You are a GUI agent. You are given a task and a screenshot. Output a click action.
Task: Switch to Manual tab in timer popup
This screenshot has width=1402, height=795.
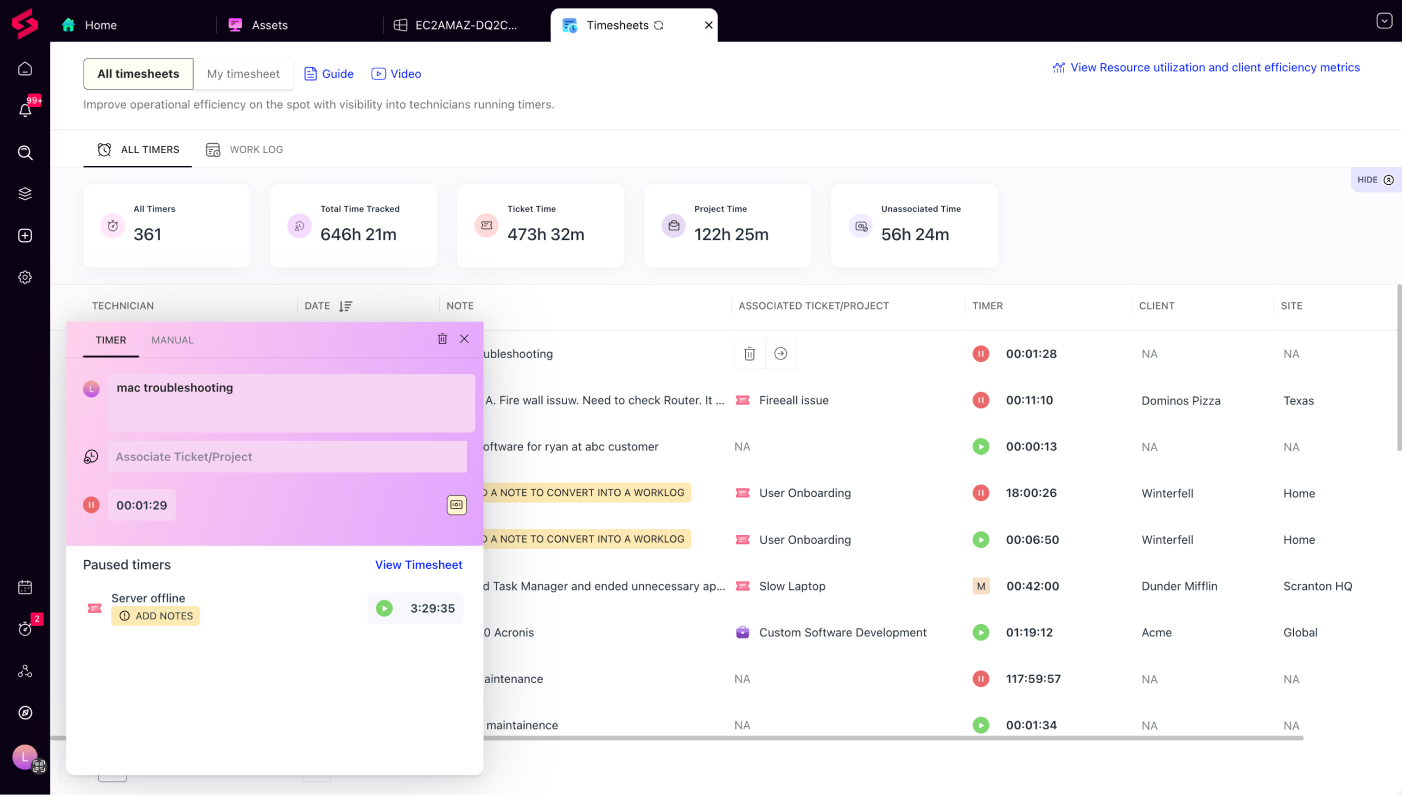point(172,340)
